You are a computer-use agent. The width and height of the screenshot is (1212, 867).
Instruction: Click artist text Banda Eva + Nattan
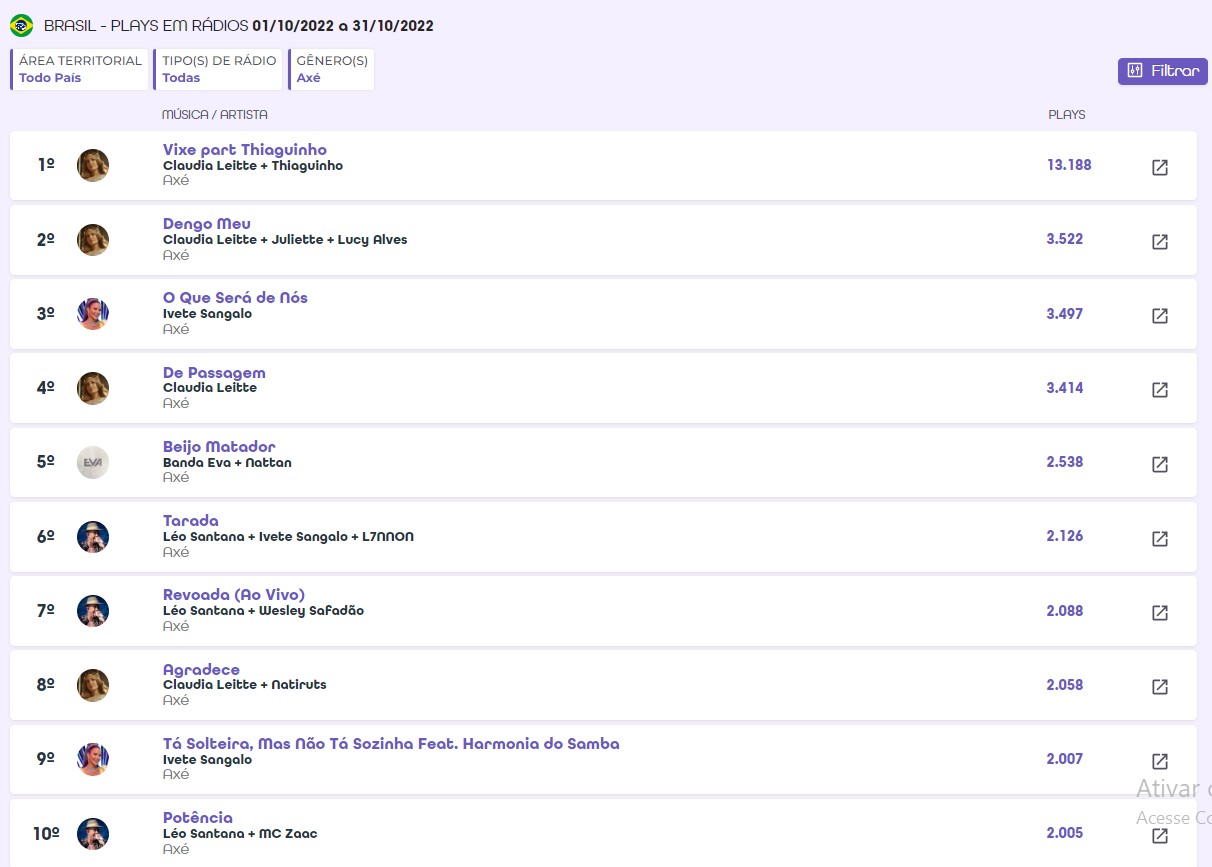tap(227, 463)
